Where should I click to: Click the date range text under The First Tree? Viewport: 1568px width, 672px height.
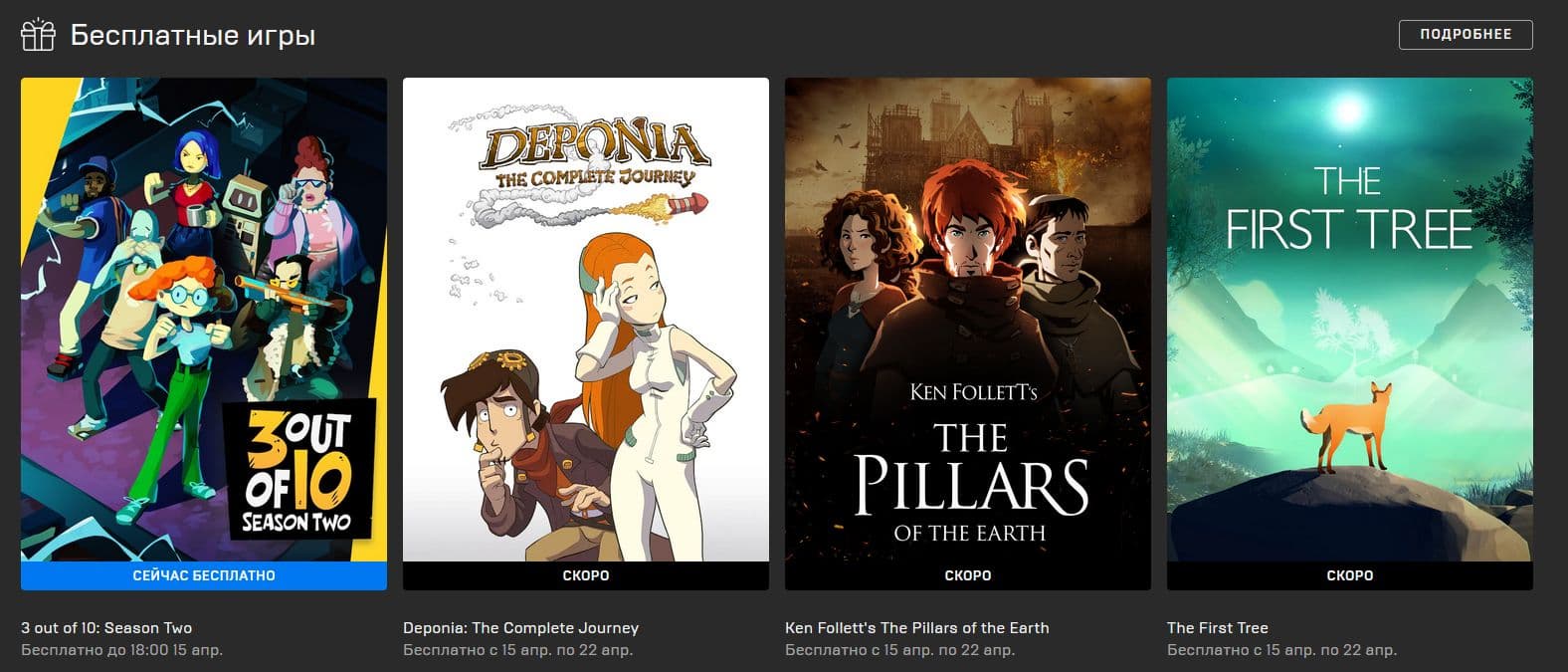click(x=1281, y=650)
